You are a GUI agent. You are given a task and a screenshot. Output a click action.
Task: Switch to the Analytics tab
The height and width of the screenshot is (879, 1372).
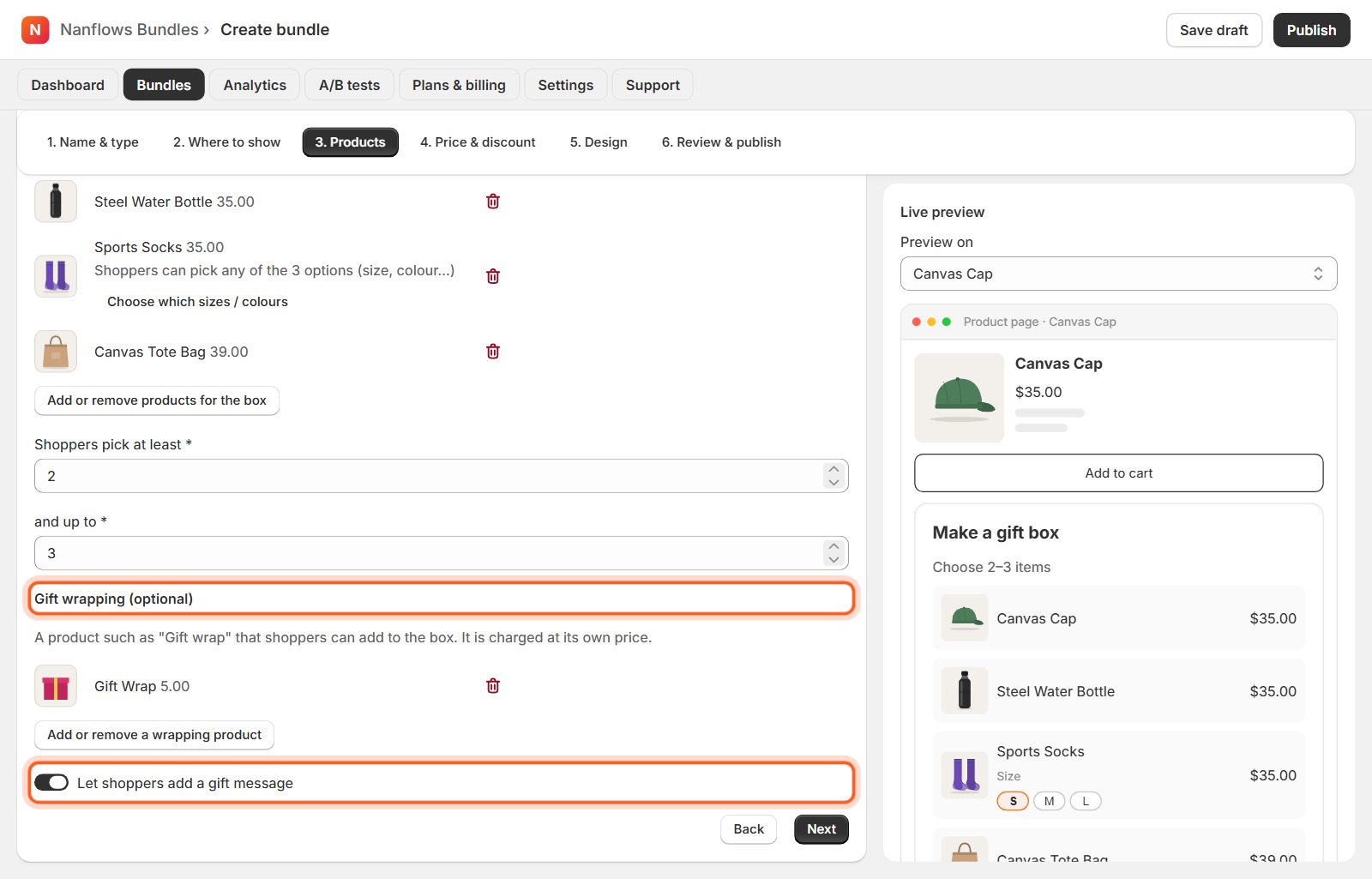[255, 85]
